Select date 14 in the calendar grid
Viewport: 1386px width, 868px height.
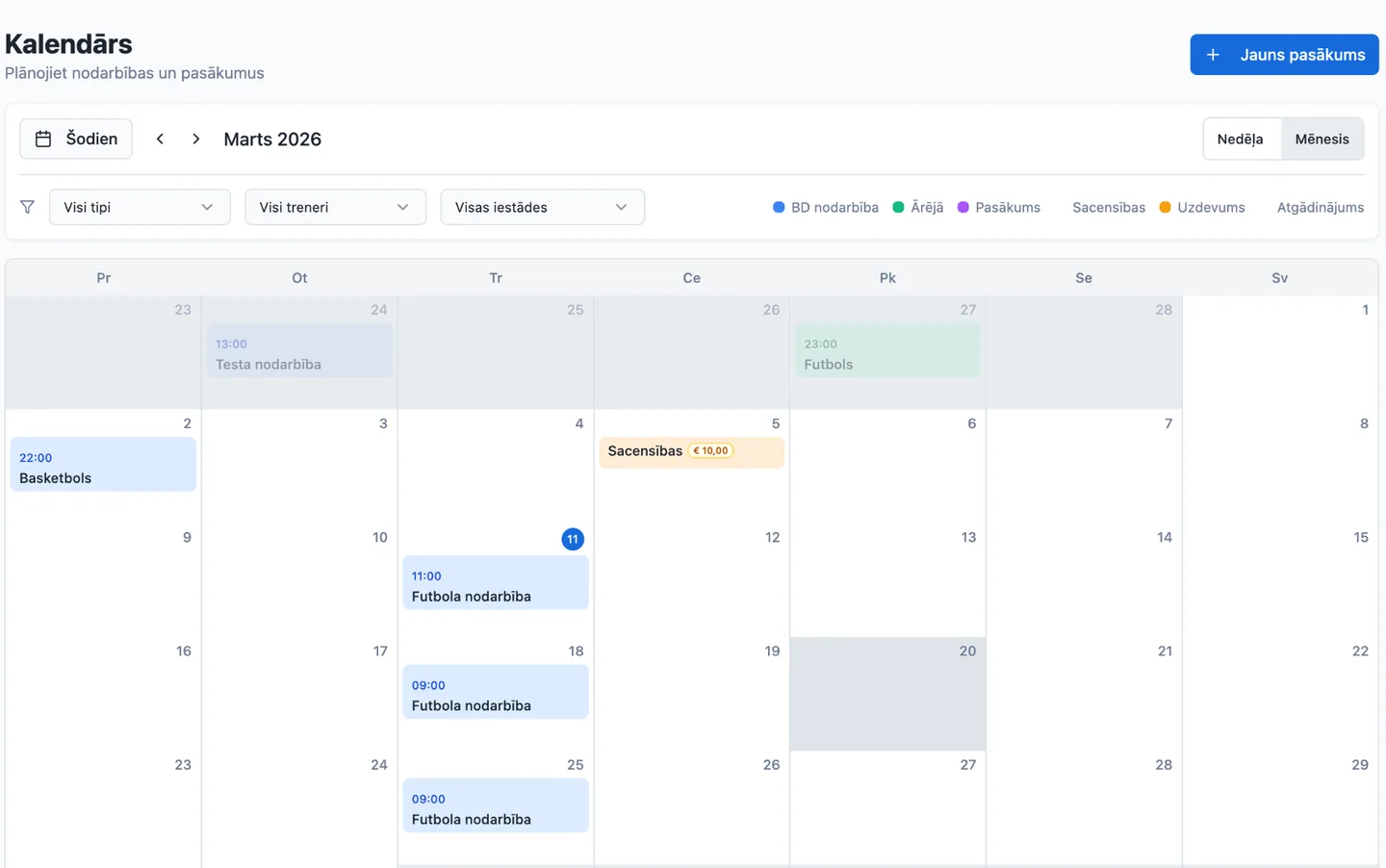pyautogui.click(x=1164, y=537)
